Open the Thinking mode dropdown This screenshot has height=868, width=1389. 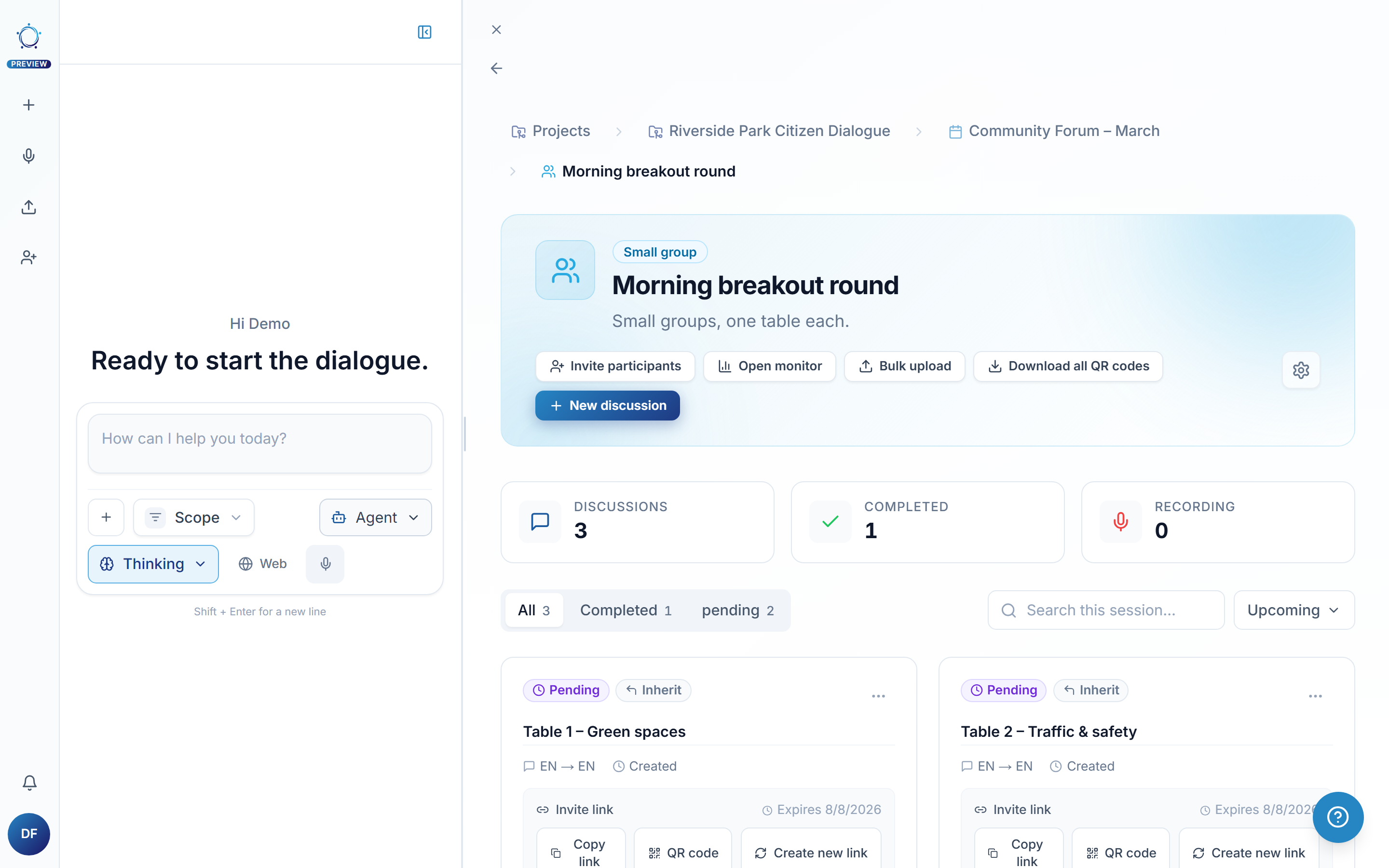(x=153, y=564)
